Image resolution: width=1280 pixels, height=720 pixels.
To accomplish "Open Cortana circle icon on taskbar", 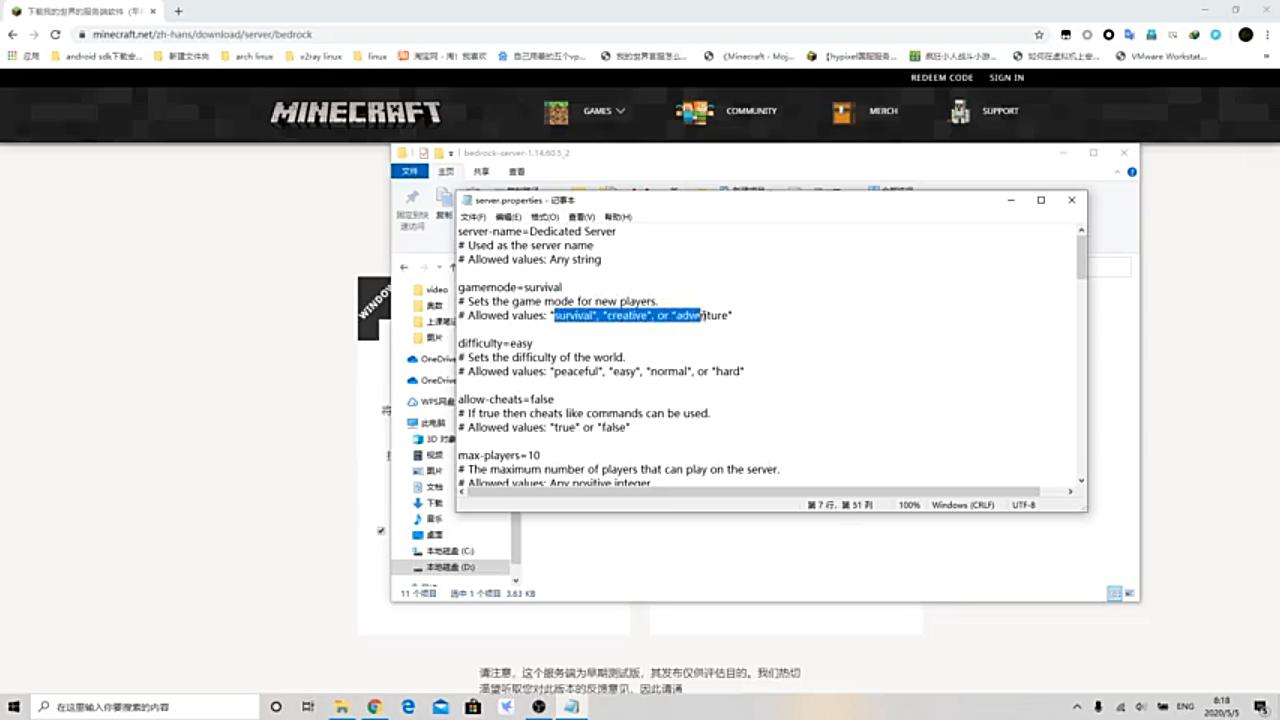I will click(x=277, y=707).
